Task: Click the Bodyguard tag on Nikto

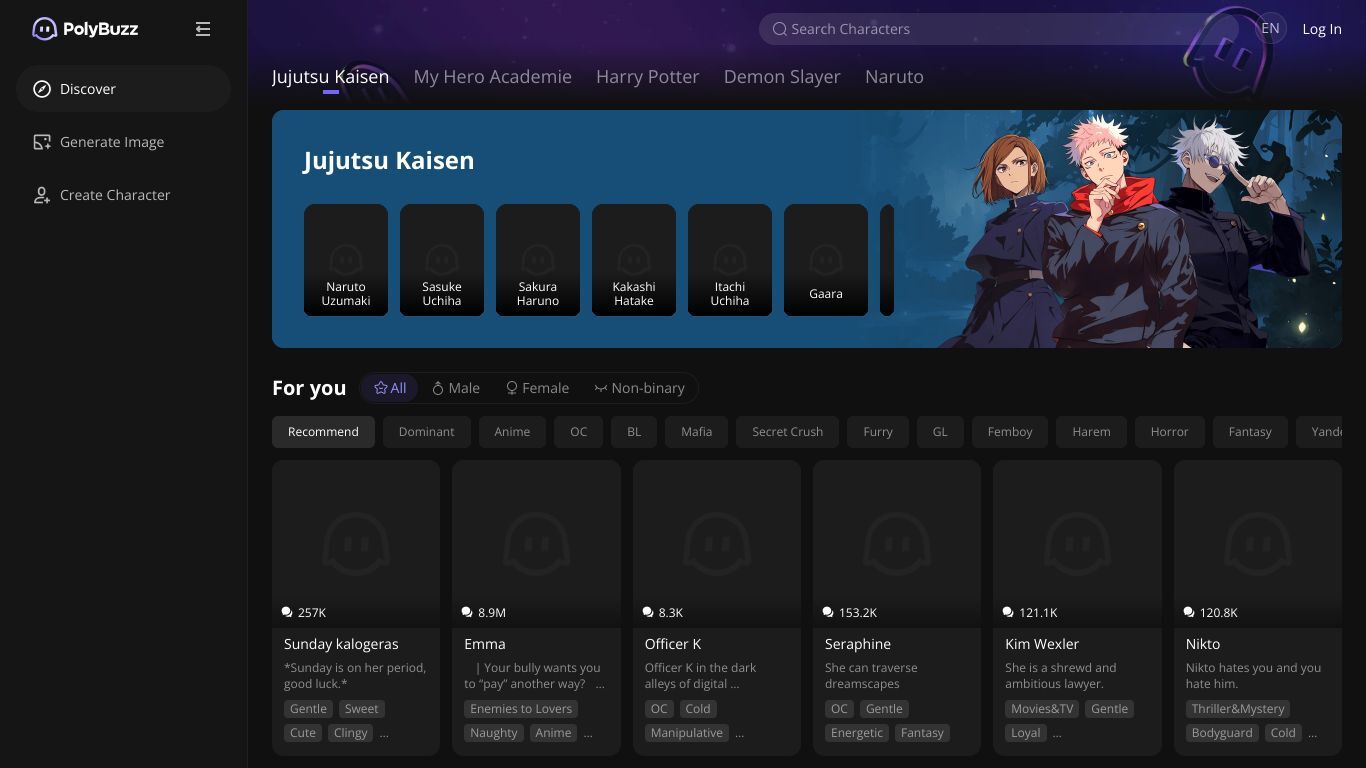Action: 1222,733
